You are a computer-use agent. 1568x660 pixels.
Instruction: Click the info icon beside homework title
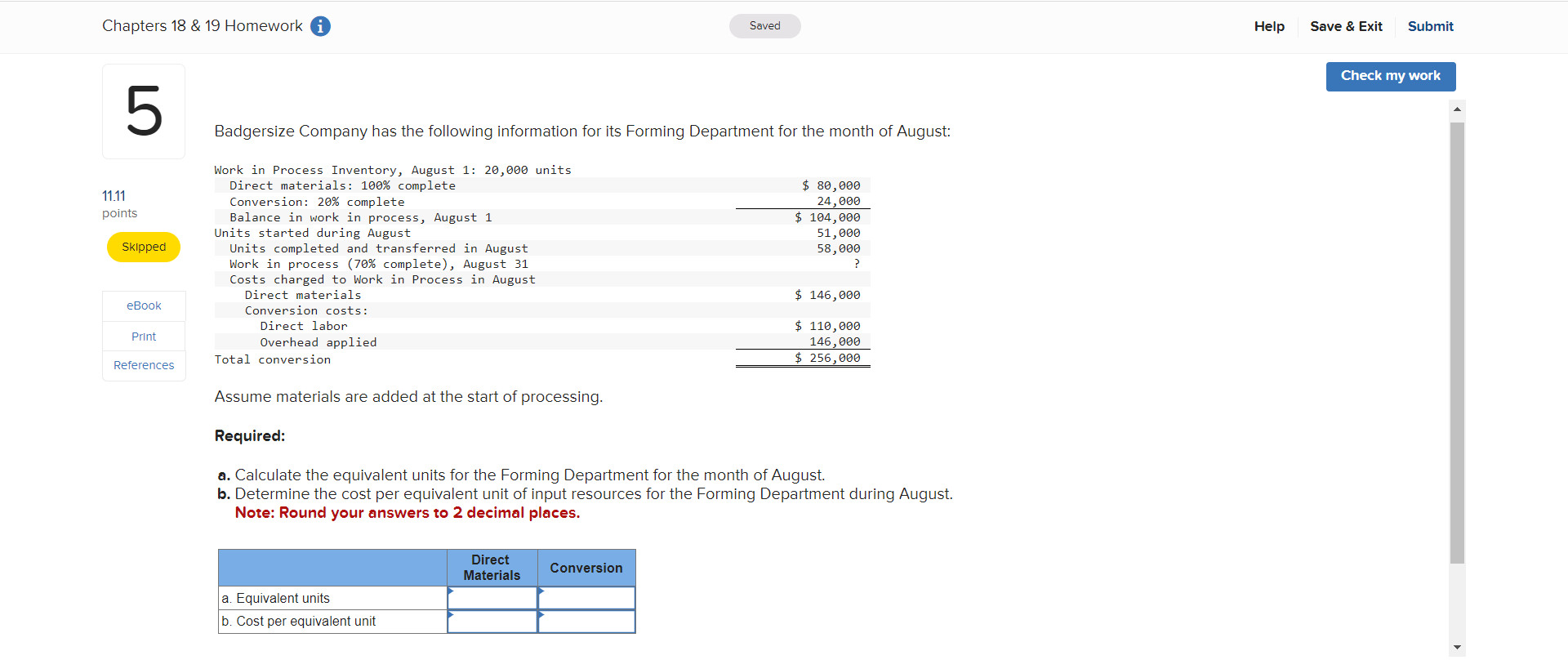click(x=321, y=26)
